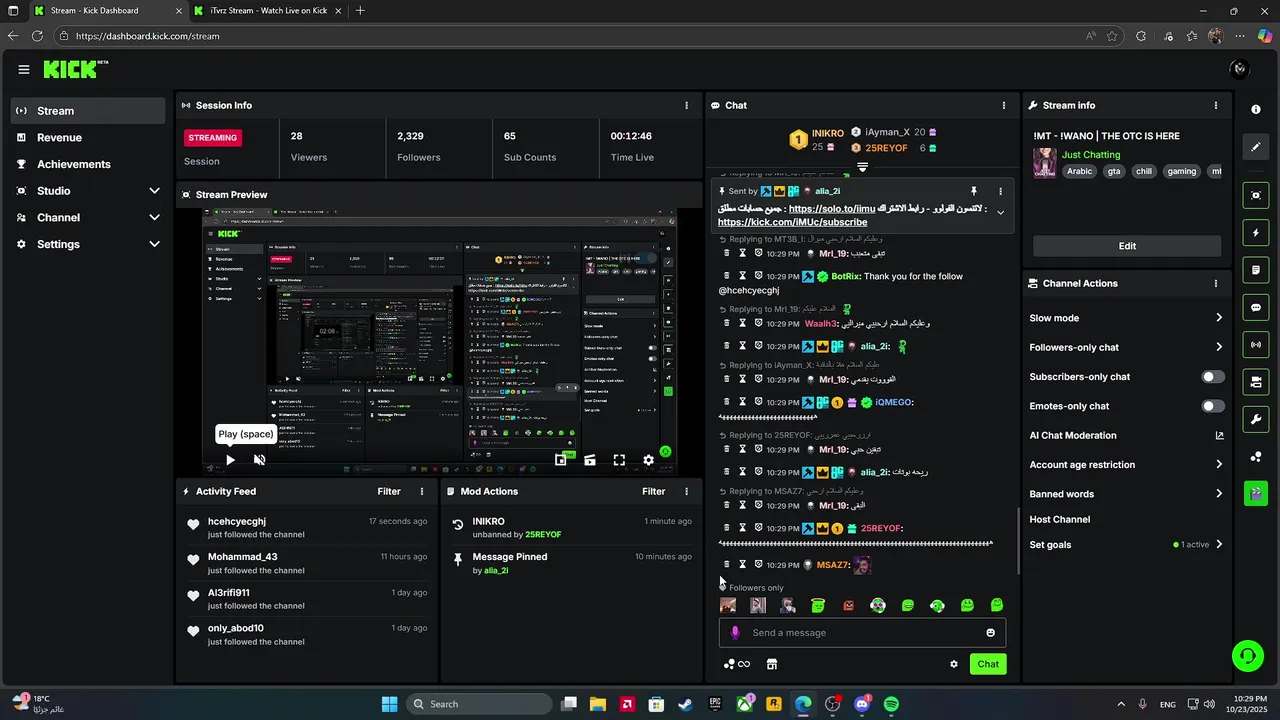Expand Account age restriction options
This screenshot has height=720, width=1280.
pyautogui.click(x=1219, y=464)
